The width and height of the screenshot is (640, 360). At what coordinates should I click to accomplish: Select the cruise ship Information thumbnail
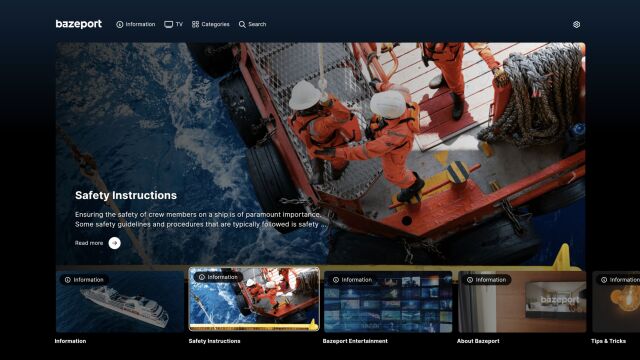pos(120,302)
